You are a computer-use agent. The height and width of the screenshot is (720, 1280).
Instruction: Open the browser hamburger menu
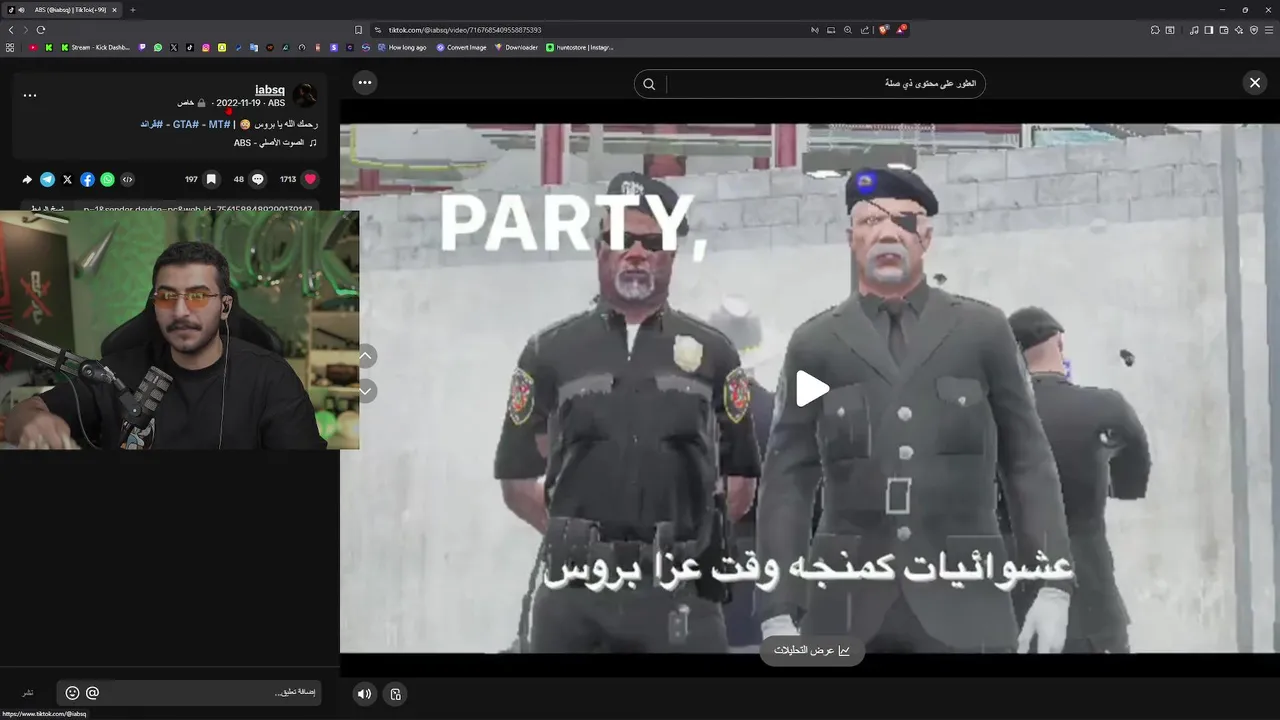point(1268,30)
